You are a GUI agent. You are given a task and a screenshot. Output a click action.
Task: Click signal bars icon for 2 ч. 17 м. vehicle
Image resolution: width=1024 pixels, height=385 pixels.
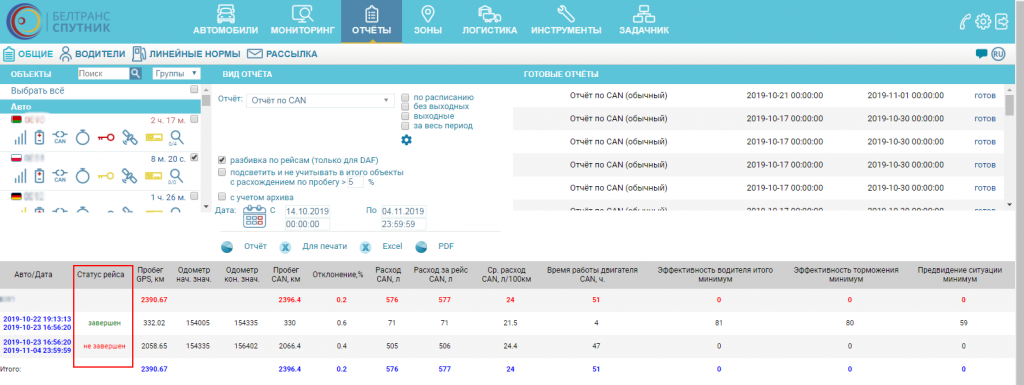(x=21, y=138)
